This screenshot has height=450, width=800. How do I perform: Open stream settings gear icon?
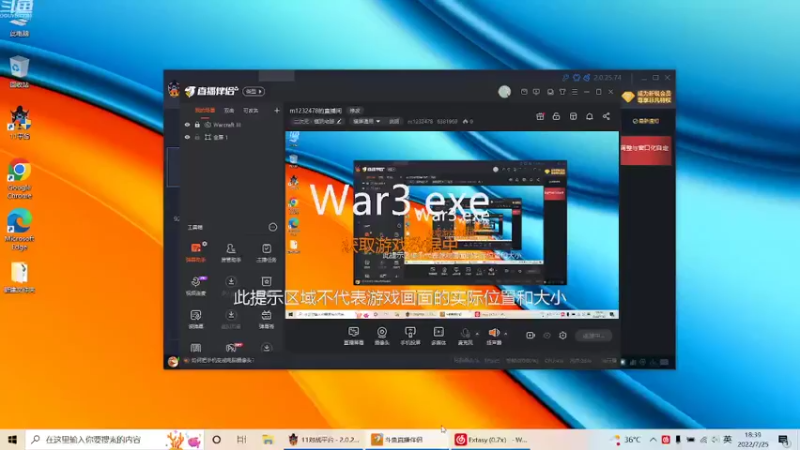pos(563,335)
